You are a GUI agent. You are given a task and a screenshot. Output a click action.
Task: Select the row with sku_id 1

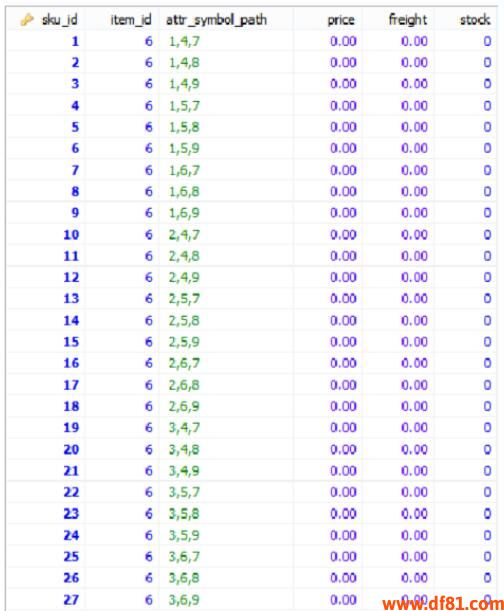[x=251, y=41]
